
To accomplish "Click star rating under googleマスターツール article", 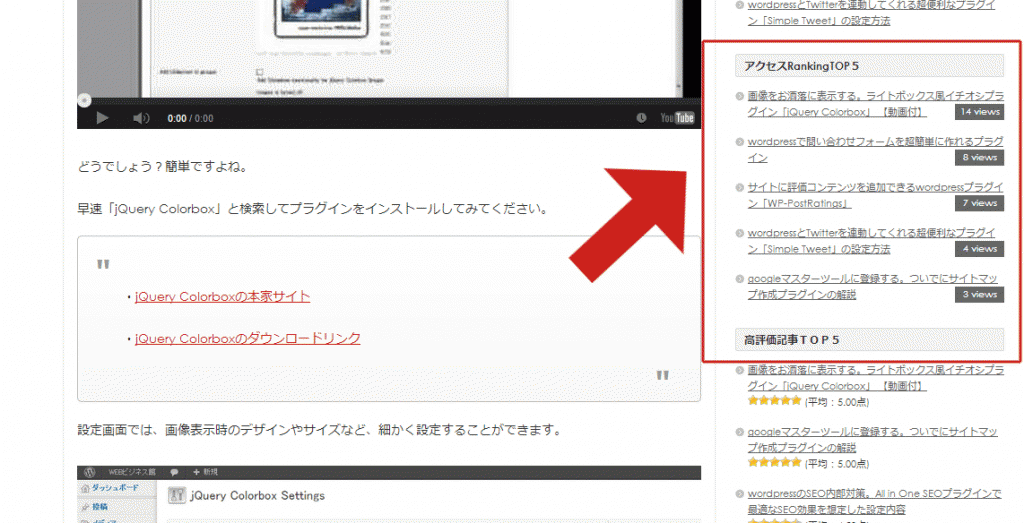I will [775, 462].
